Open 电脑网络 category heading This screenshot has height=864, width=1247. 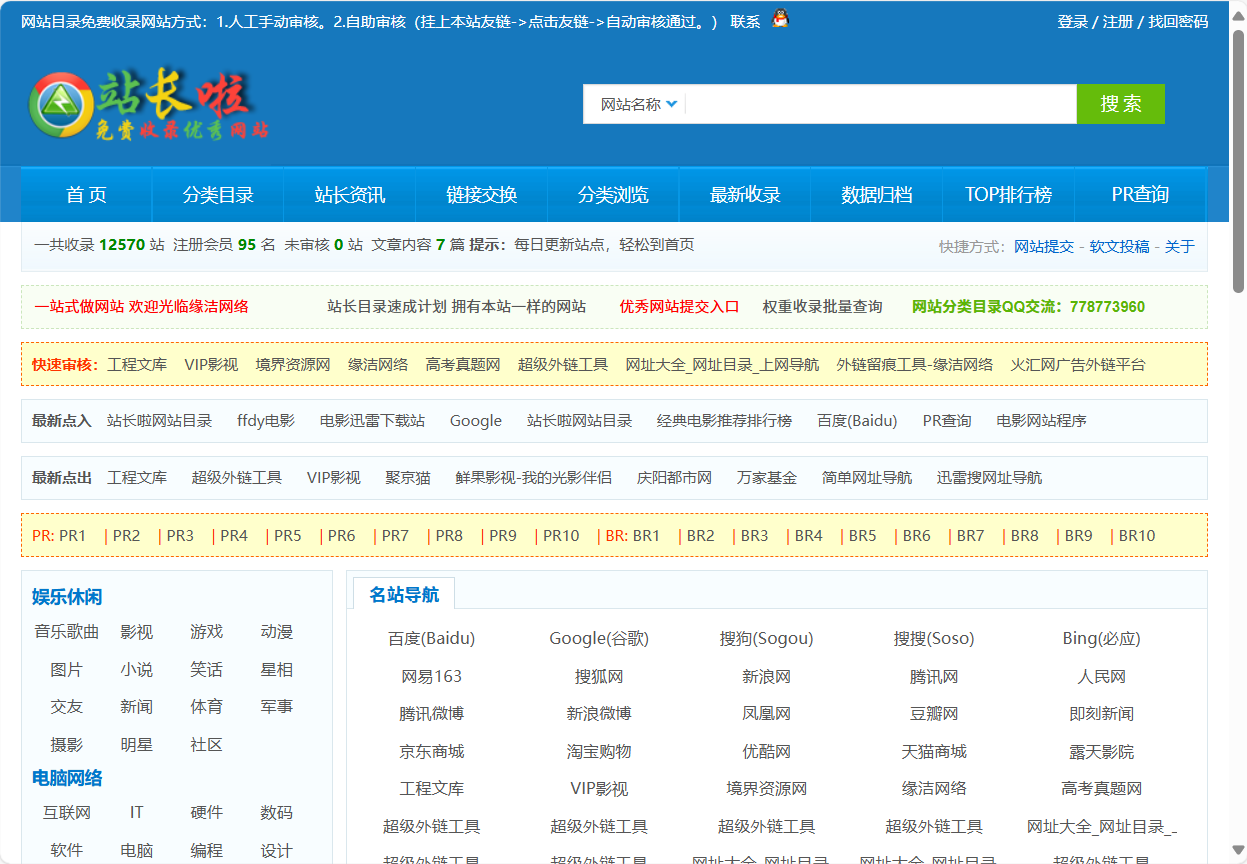pyautogui.click(x=67, y=778)
